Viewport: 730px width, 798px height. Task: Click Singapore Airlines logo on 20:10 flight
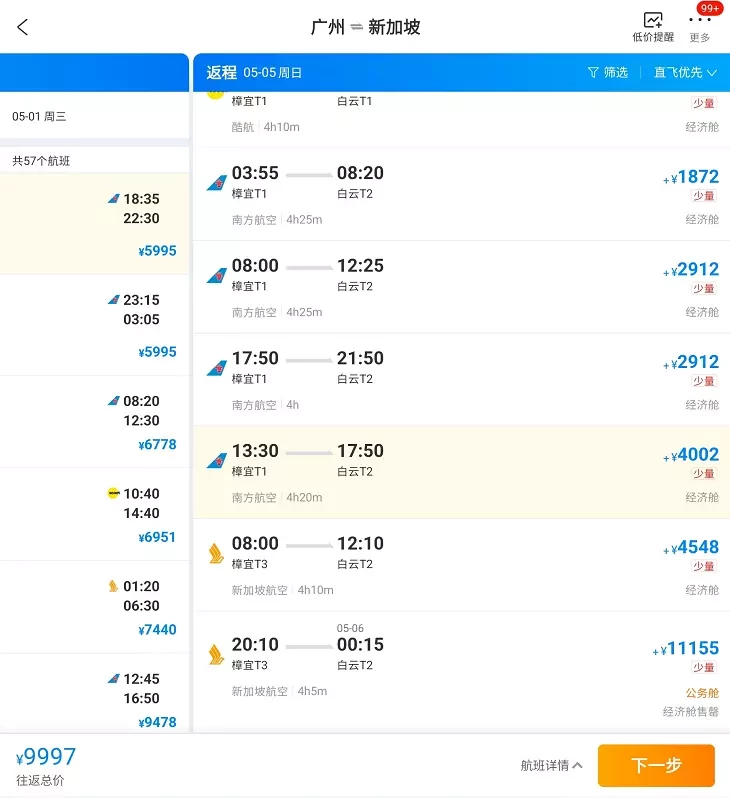[216, 654]
